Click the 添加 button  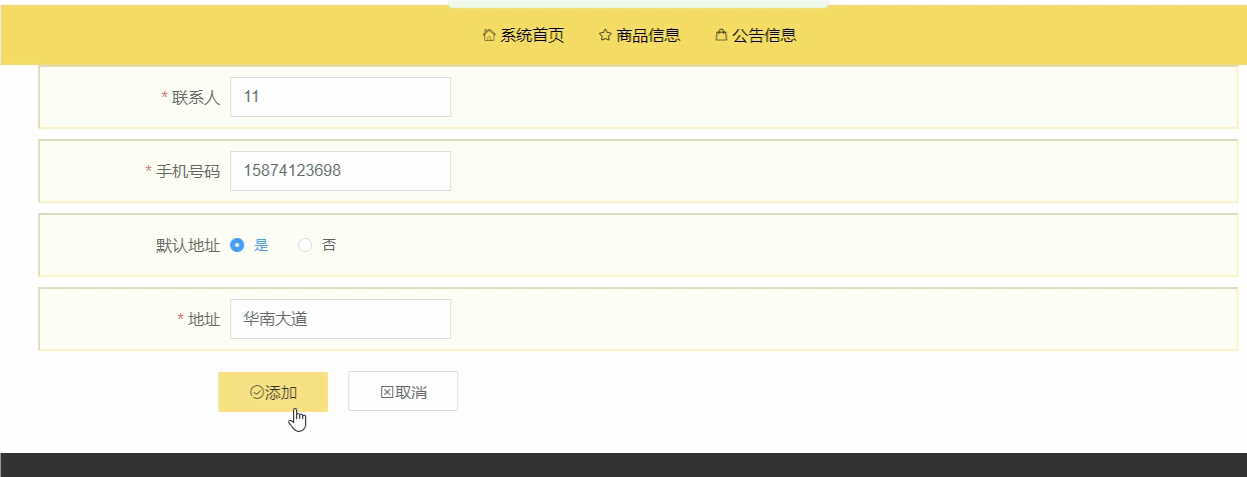273,392
